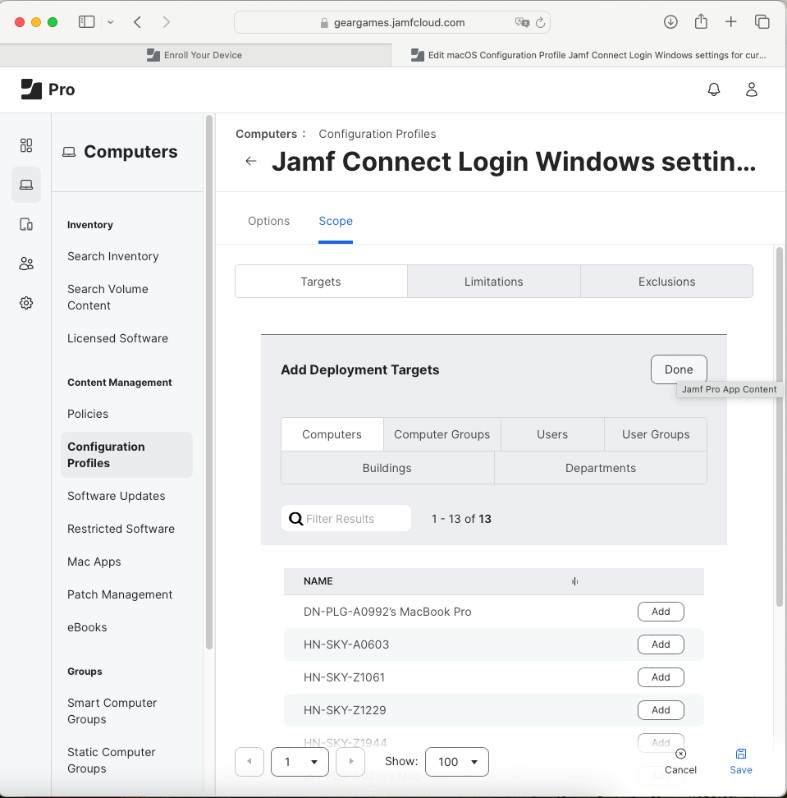Open the Users icon in left rail
This screenshot has width=787, height=798.
pyautogui.click(x=26, y=264)
